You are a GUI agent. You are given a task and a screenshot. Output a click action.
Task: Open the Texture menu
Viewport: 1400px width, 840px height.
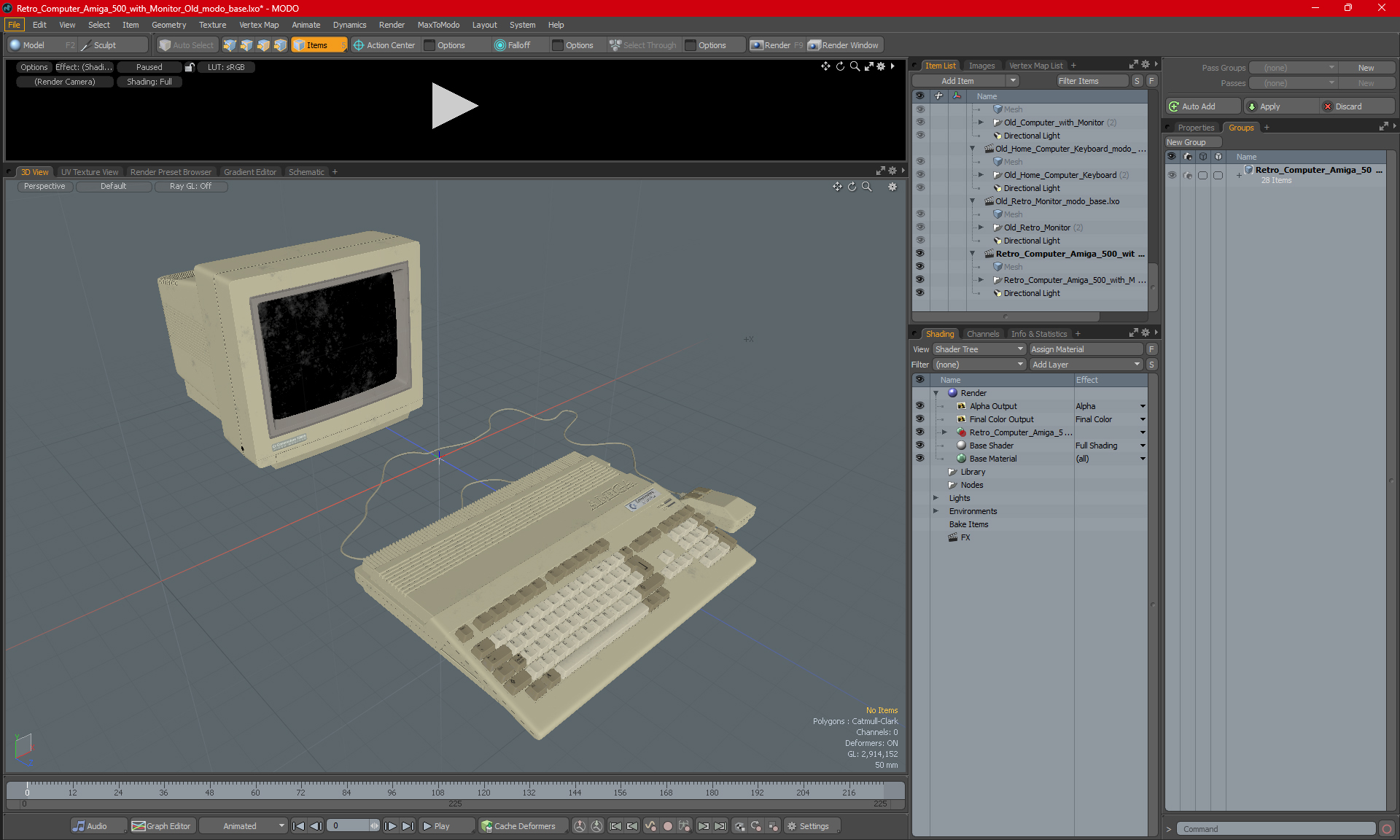point(212,25)
